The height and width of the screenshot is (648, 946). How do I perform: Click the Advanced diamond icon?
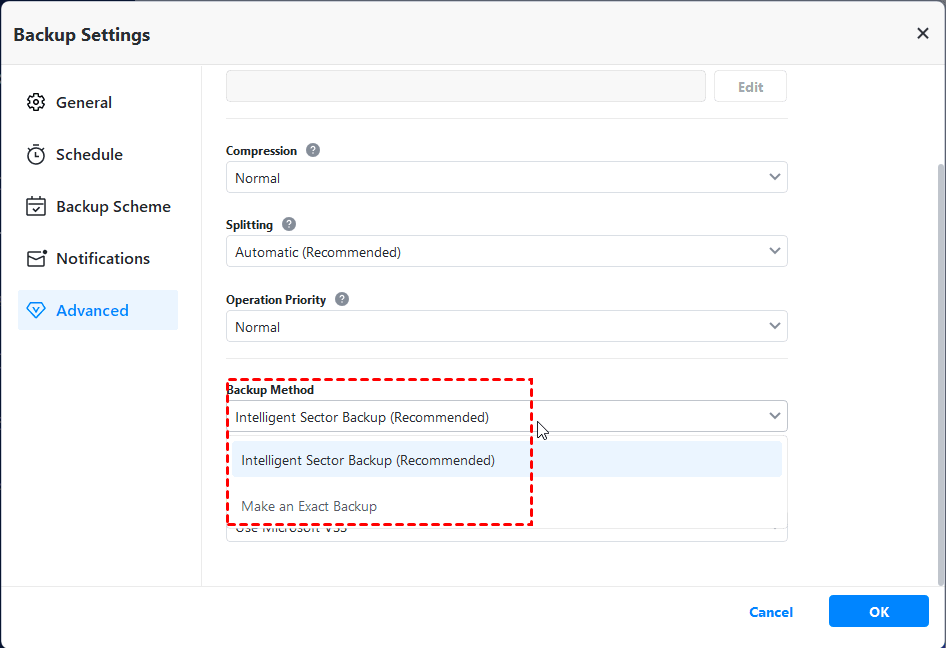pyautogui.click(x=36, y=311)
